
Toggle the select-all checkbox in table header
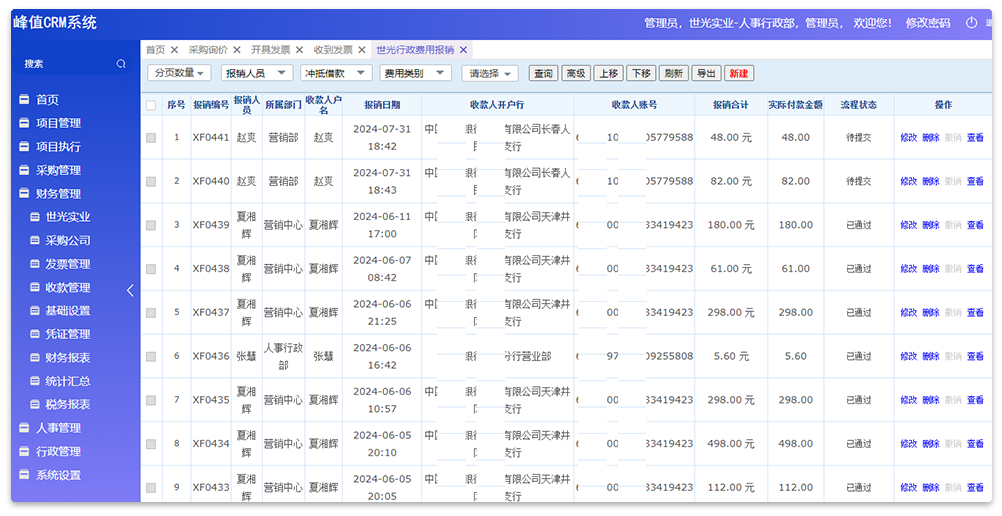pos(151,105)
